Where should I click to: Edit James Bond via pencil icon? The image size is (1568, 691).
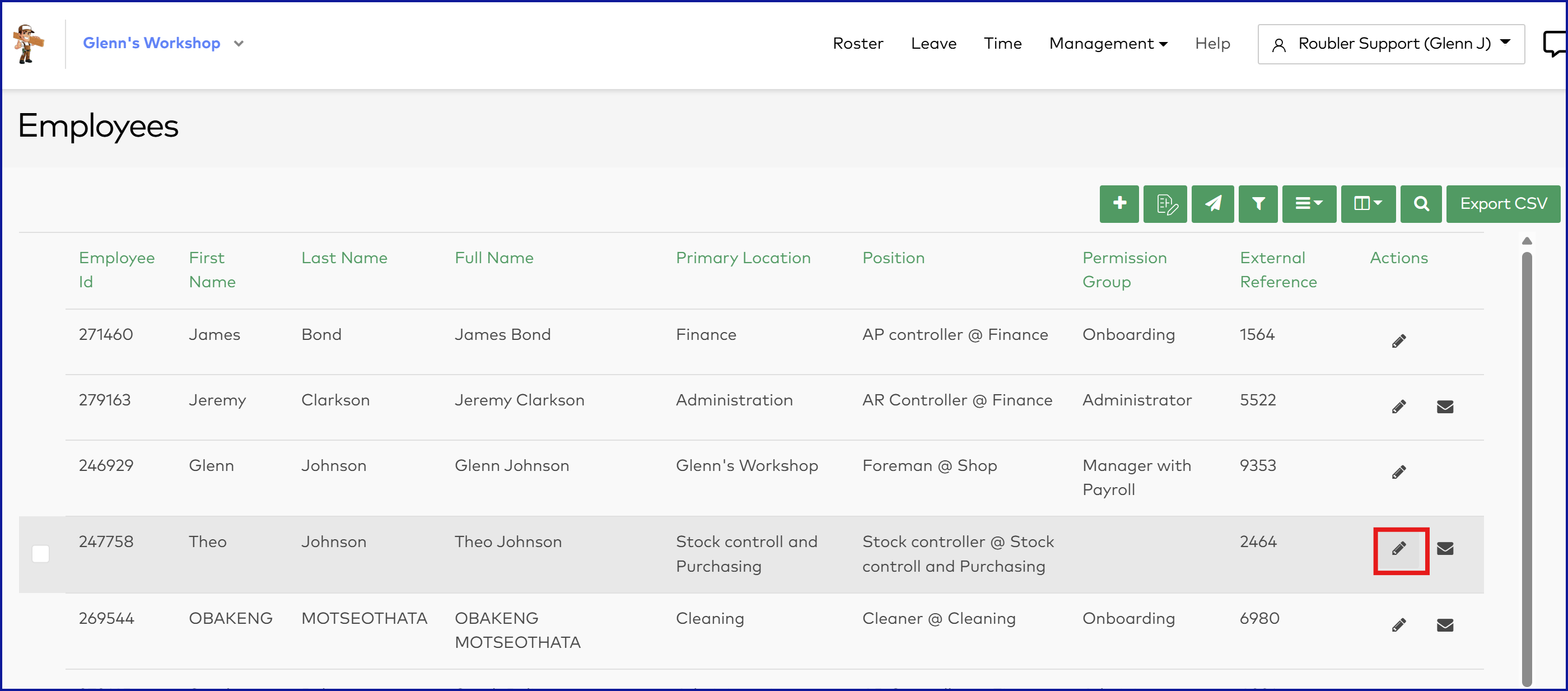tap(1399, 341)
